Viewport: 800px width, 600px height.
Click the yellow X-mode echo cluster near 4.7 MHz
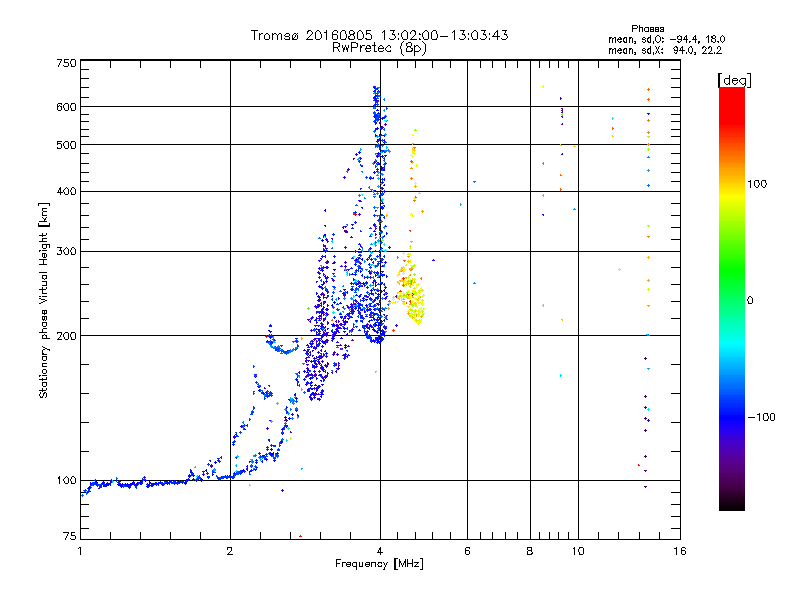(x=411, y=292)
